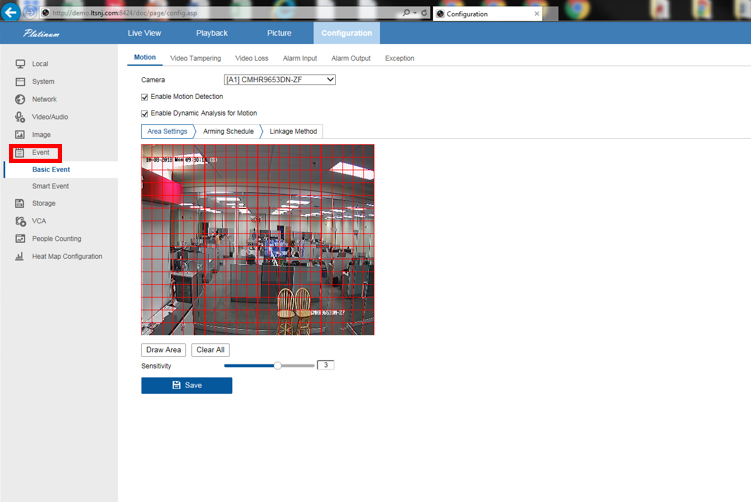751x502 pixels.
Task: Click the Save button
Action: (186, 385)
